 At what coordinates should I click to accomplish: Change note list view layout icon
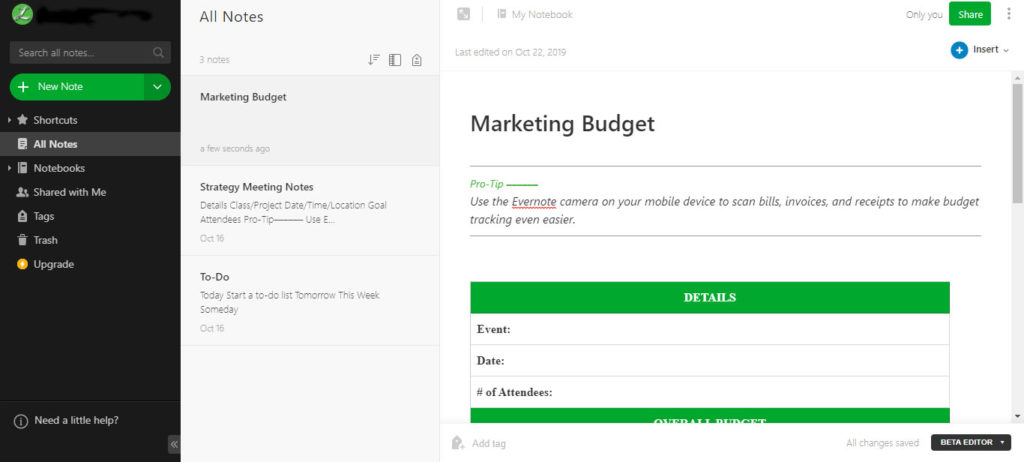(x=395, y=60)
